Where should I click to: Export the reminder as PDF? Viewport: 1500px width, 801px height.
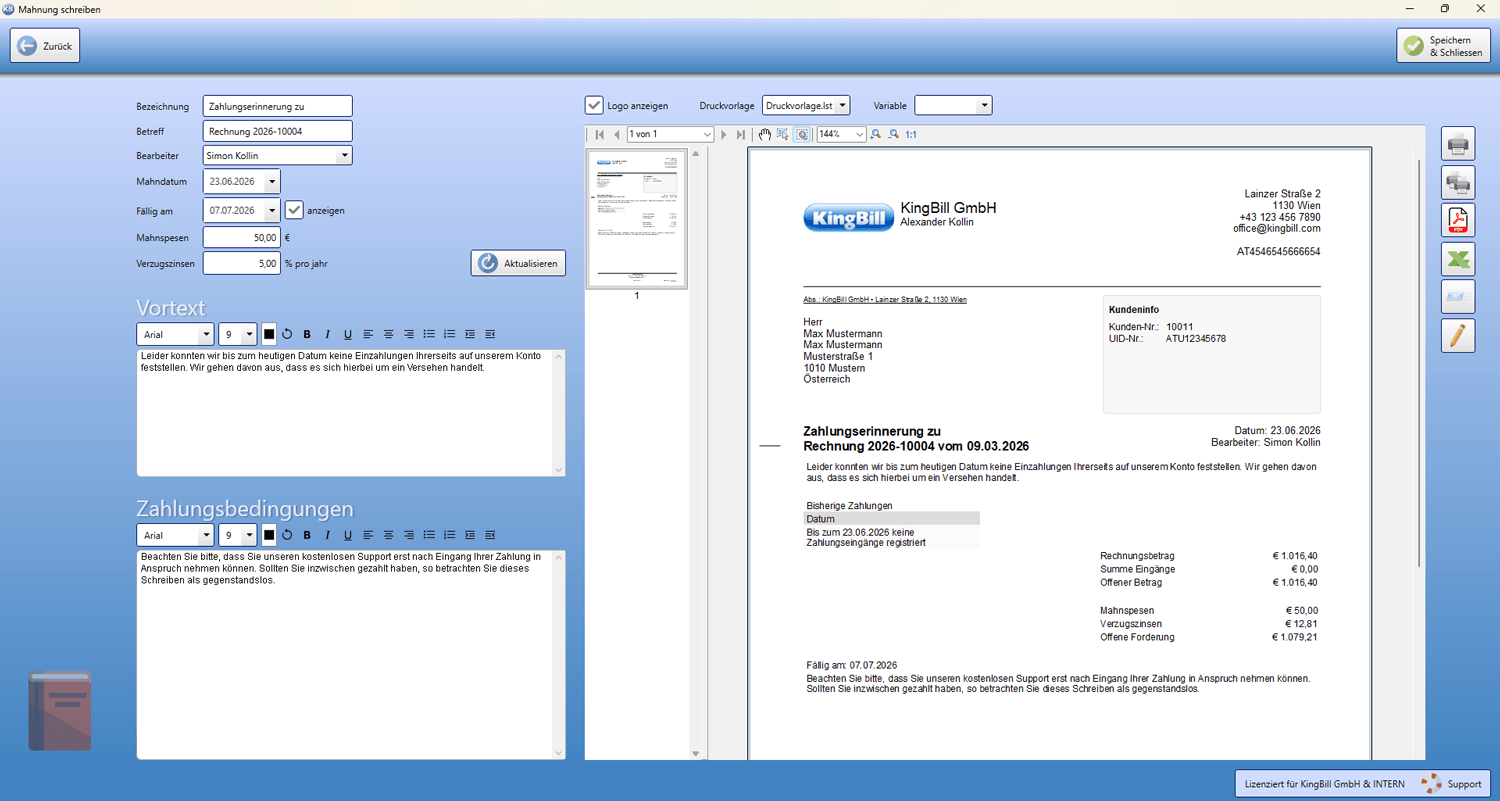coord(1458,220)
